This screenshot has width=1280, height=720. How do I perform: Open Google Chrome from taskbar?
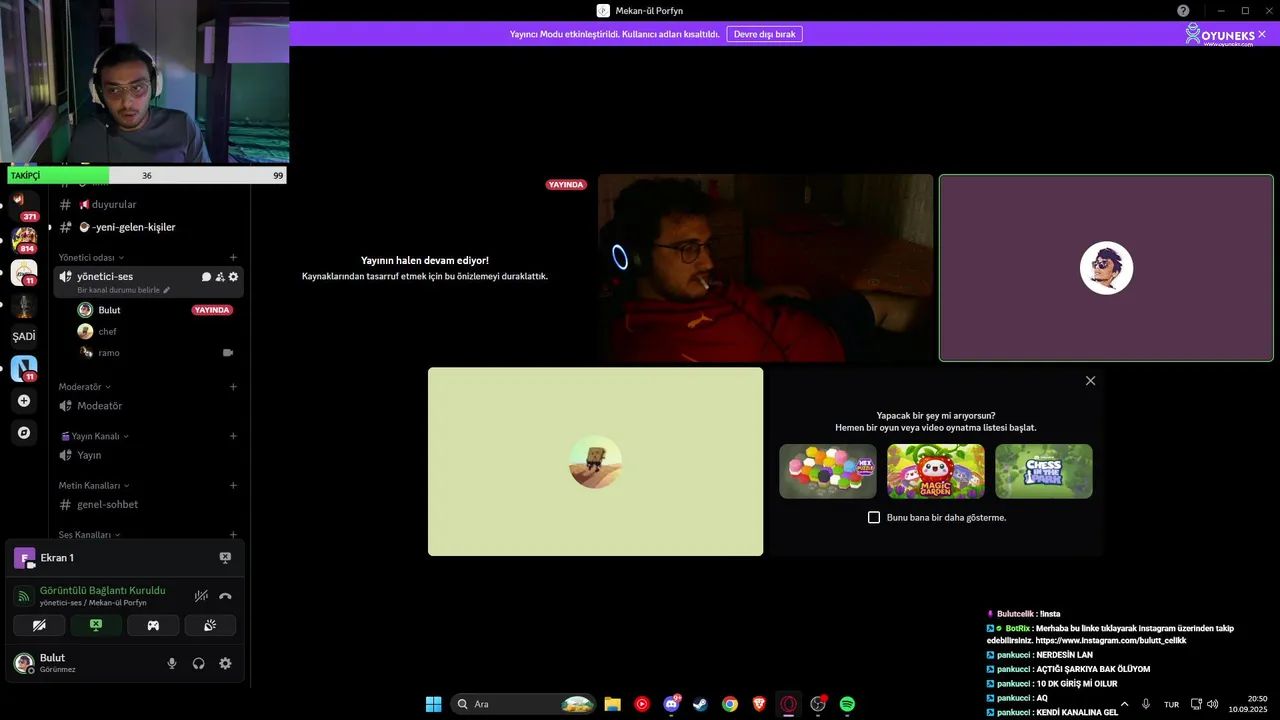tap(730, 704)
